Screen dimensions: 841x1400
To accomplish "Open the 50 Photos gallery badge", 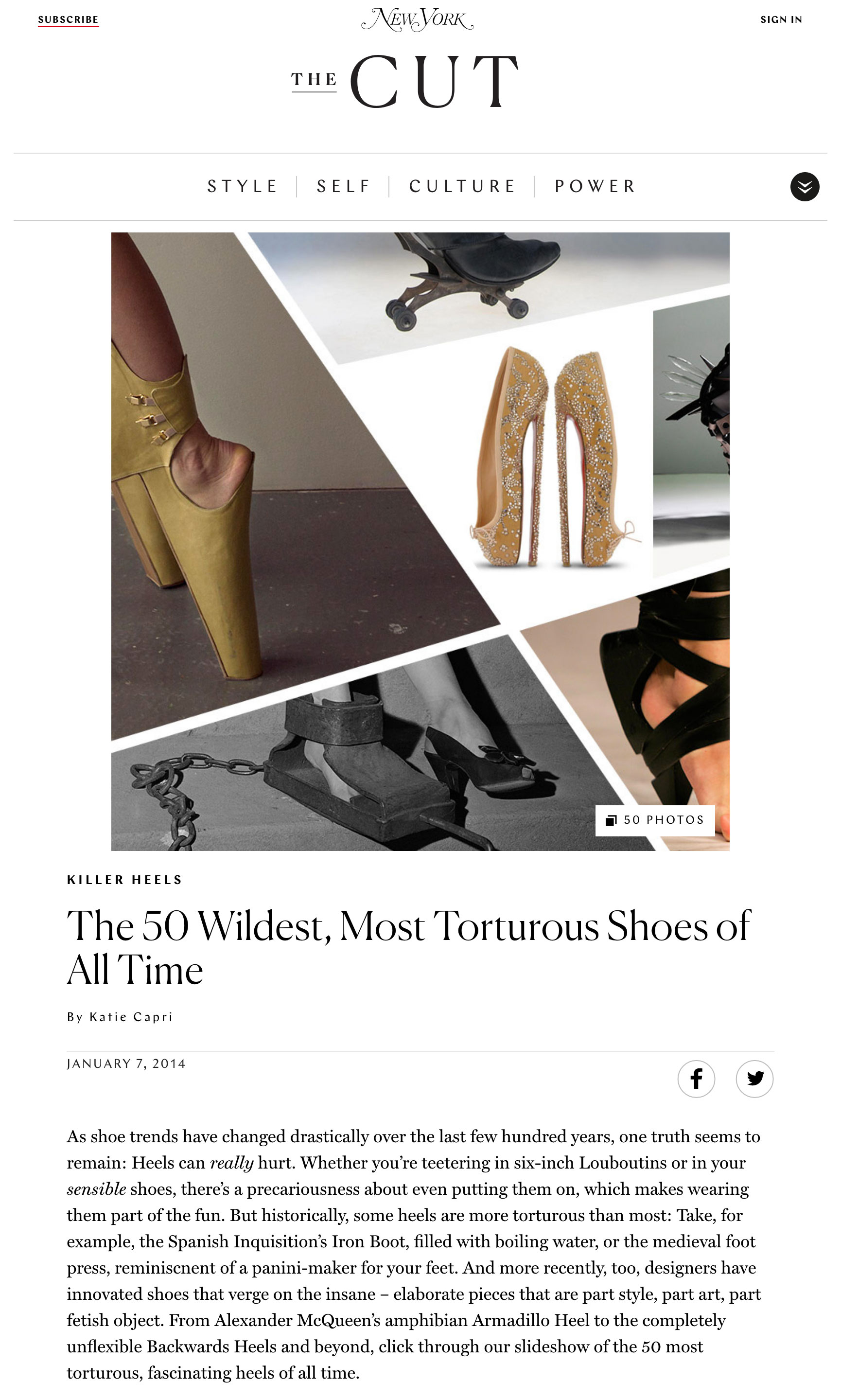I will (x=655, y=820).
